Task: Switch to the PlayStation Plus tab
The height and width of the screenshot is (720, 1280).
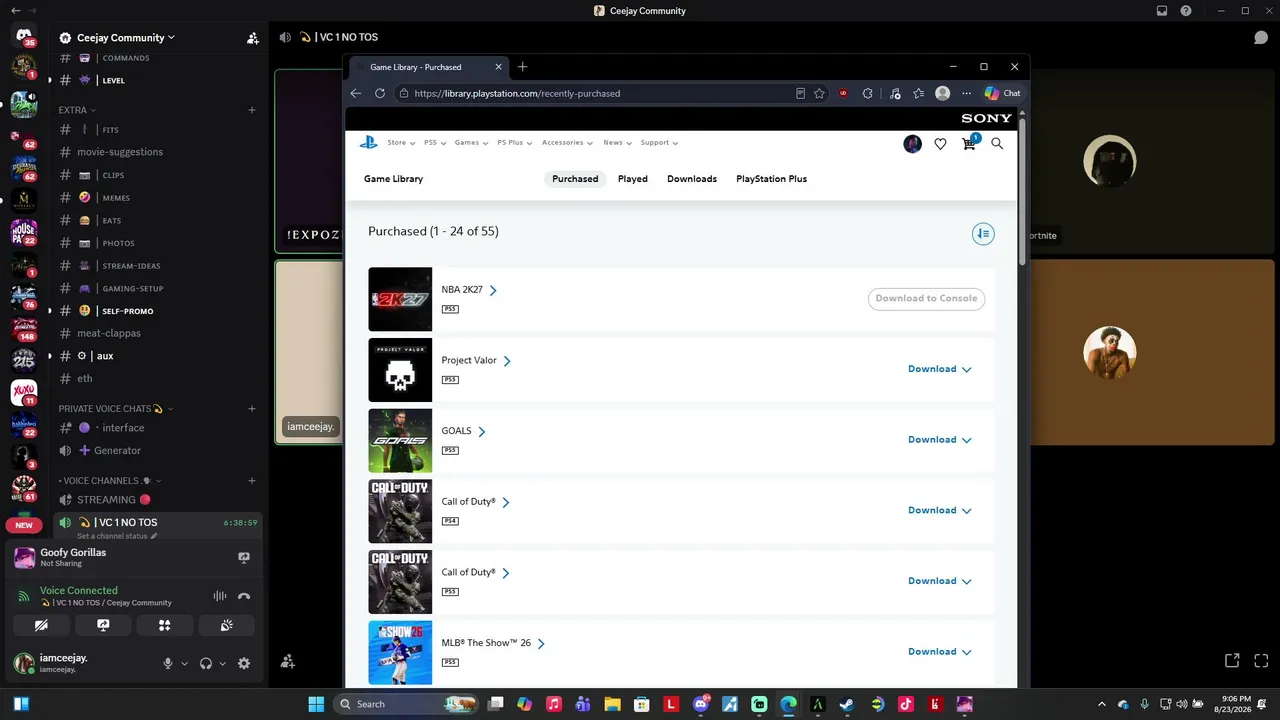Action: [x=771, y=179]
